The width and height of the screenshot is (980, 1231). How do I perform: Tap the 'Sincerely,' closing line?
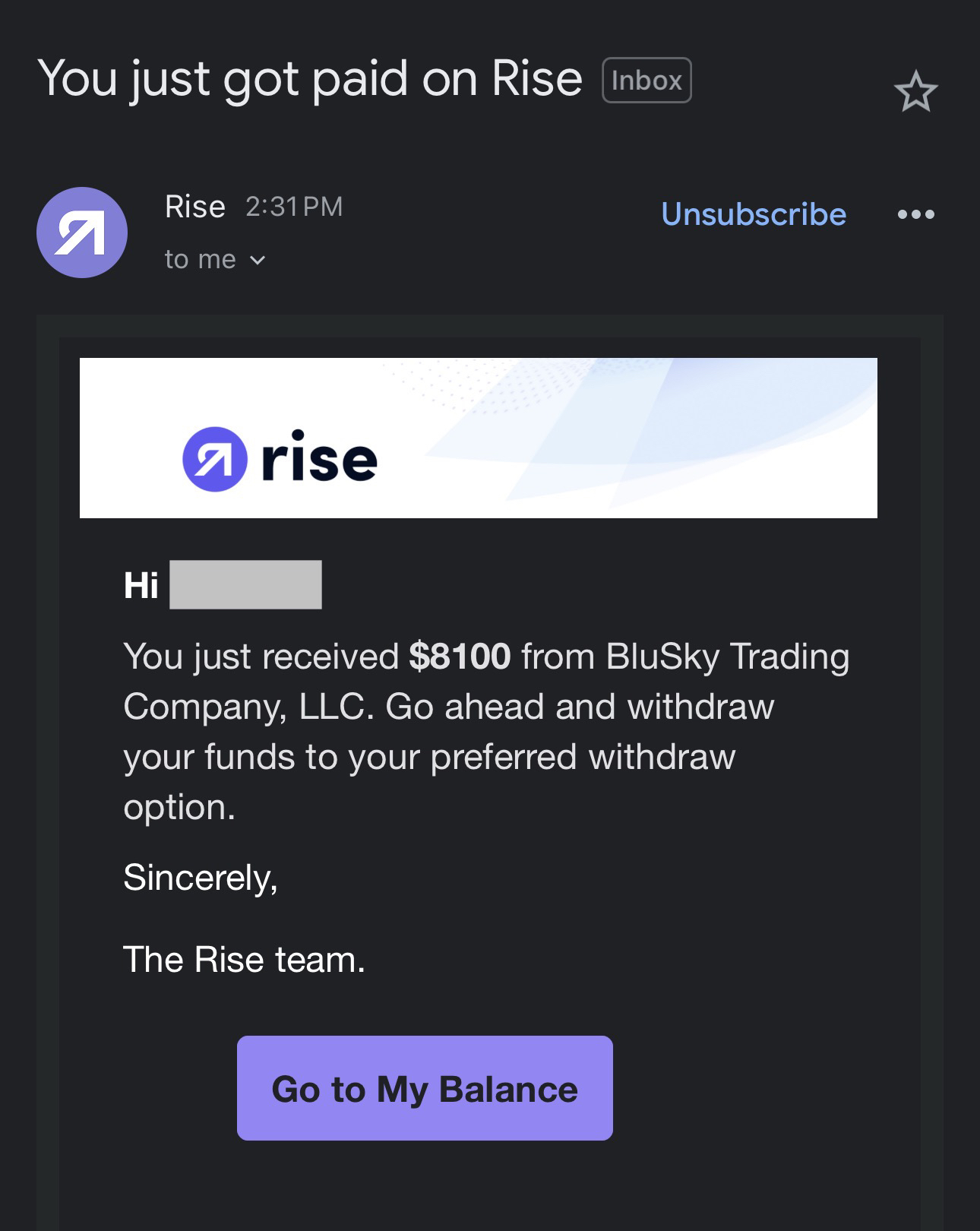[x=201, y=878]
